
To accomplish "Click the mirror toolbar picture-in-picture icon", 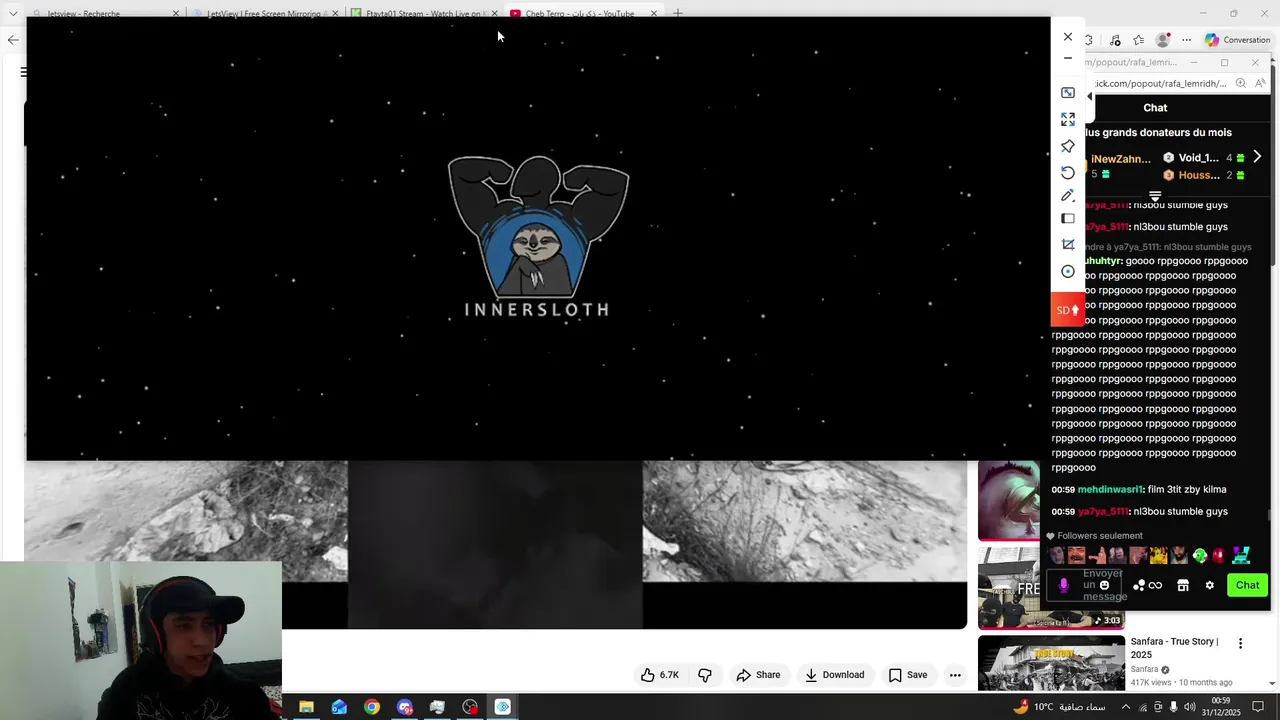I will click(1067, 92).
